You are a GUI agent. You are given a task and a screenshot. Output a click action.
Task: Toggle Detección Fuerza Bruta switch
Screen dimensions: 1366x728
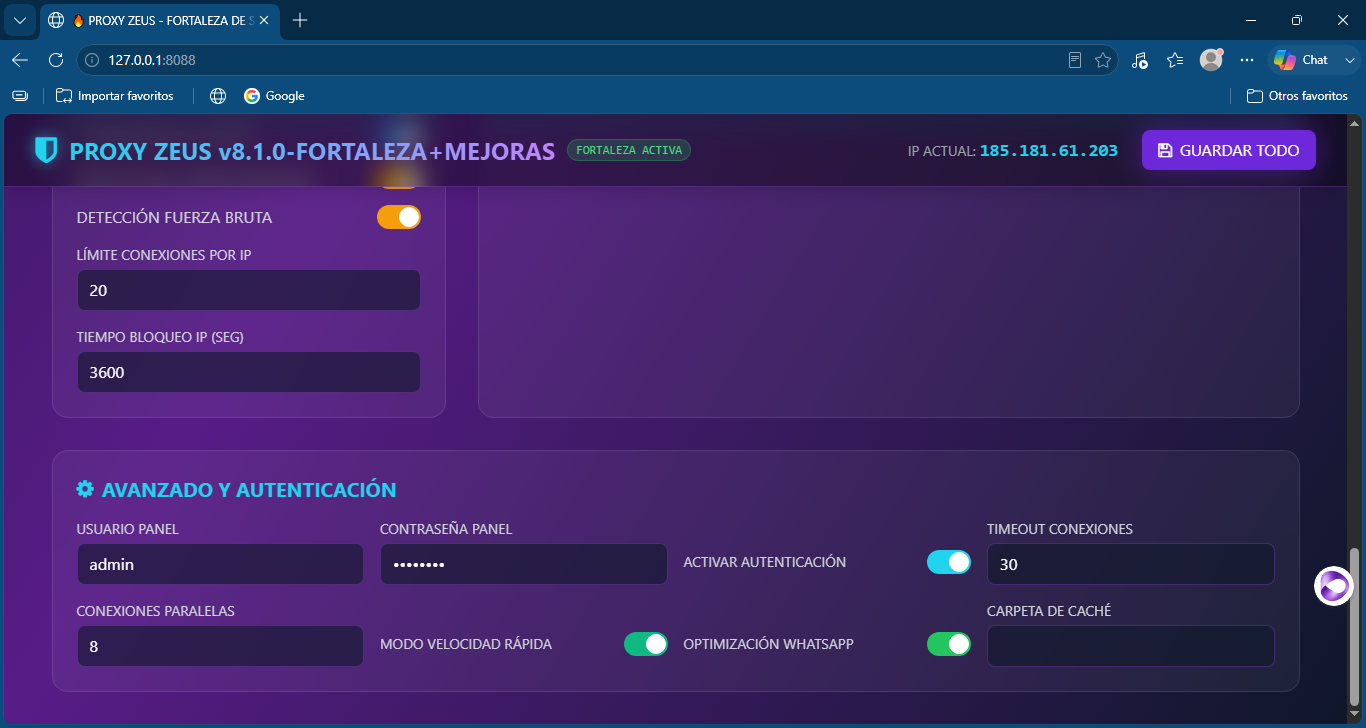click(x=399, y=217)
